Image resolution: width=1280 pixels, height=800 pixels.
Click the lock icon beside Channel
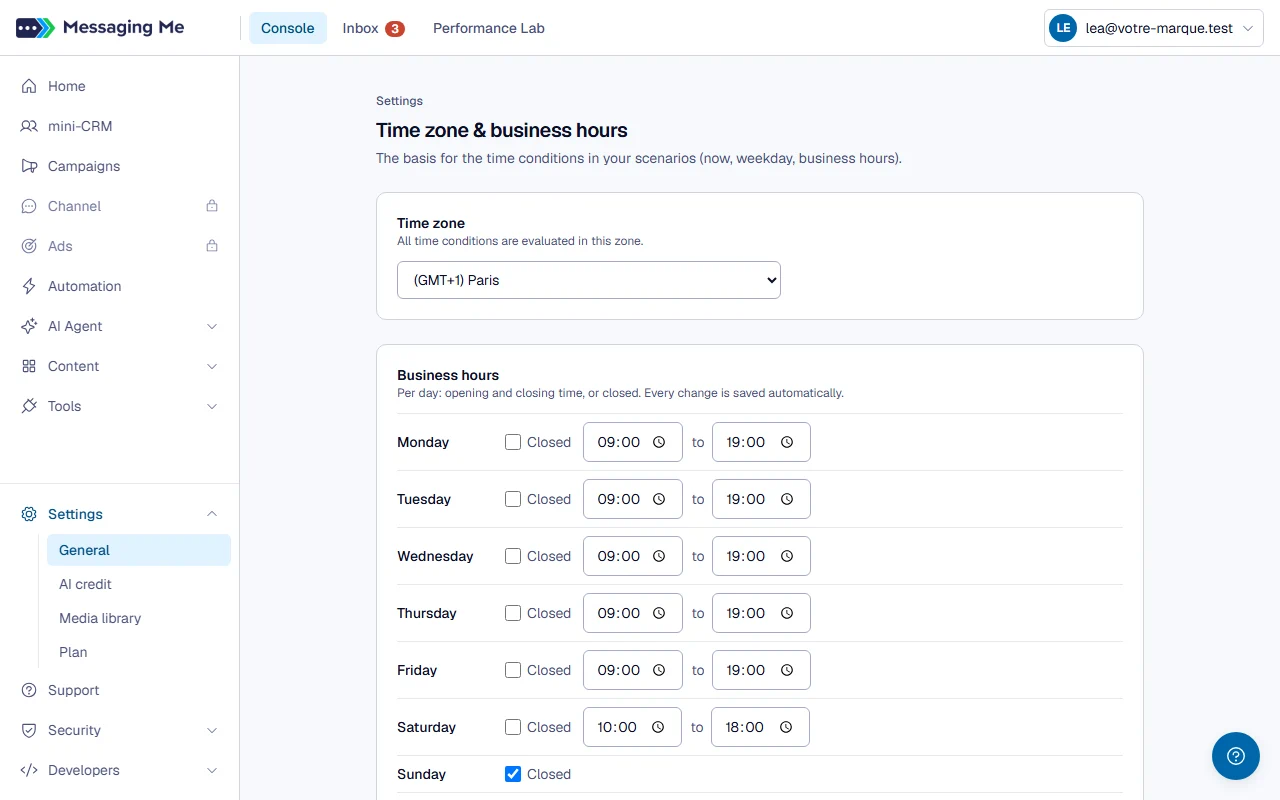pyautogui.click(x=212, y=206)
